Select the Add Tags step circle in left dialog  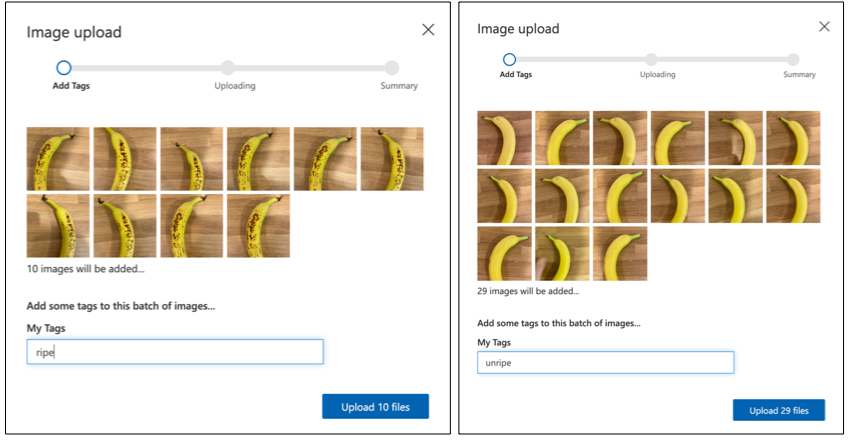64,68
